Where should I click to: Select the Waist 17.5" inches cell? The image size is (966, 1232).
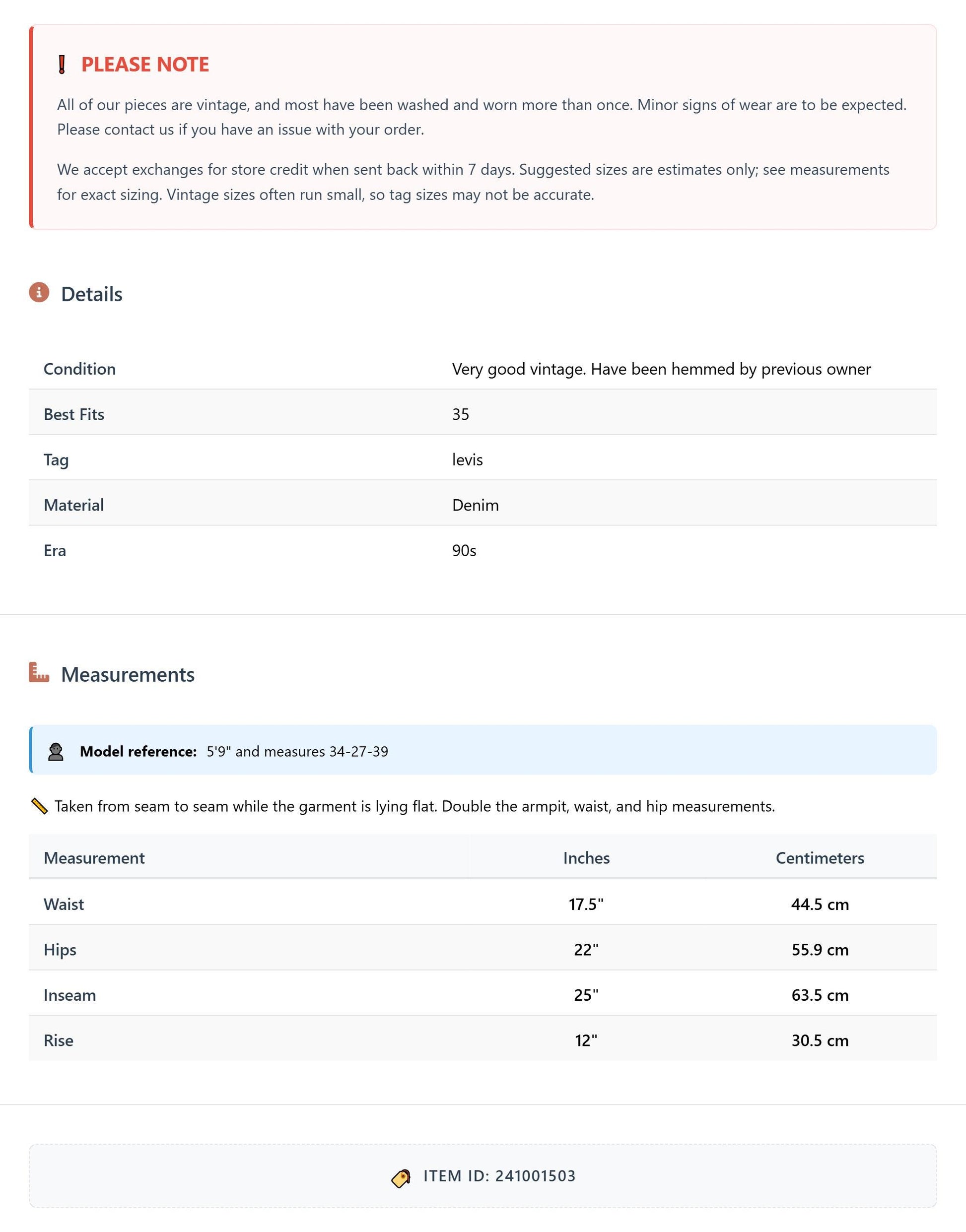click(x=586, y=904)
